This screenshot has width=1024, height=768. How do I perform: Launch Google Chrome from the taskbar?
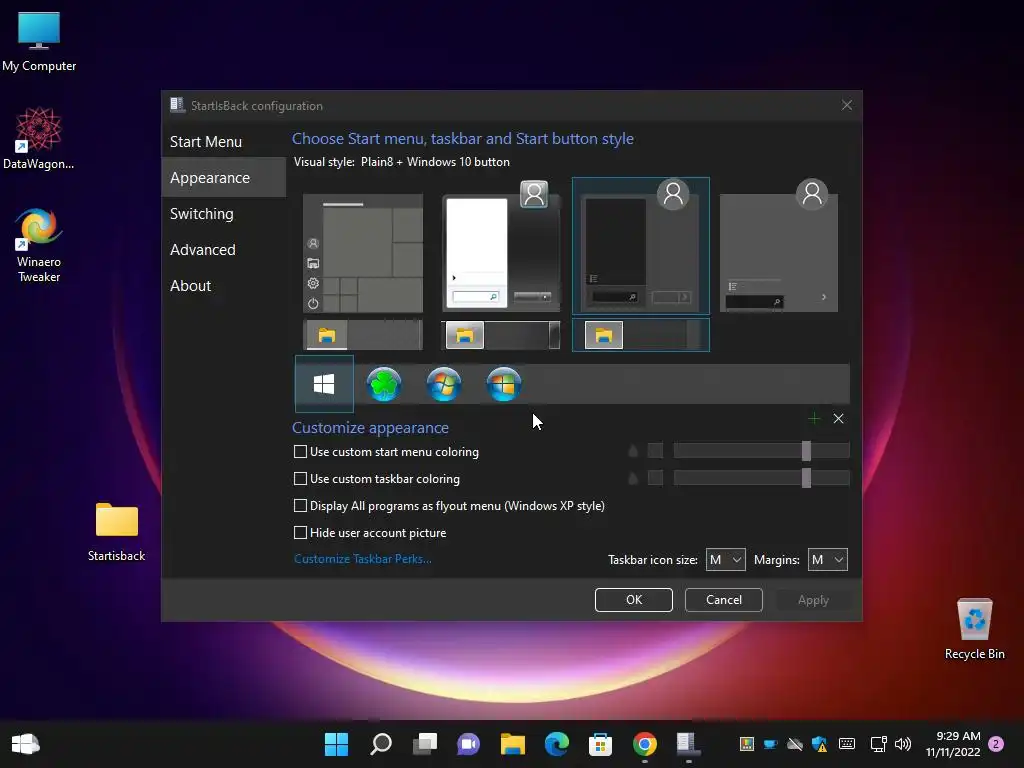(645, 744)
